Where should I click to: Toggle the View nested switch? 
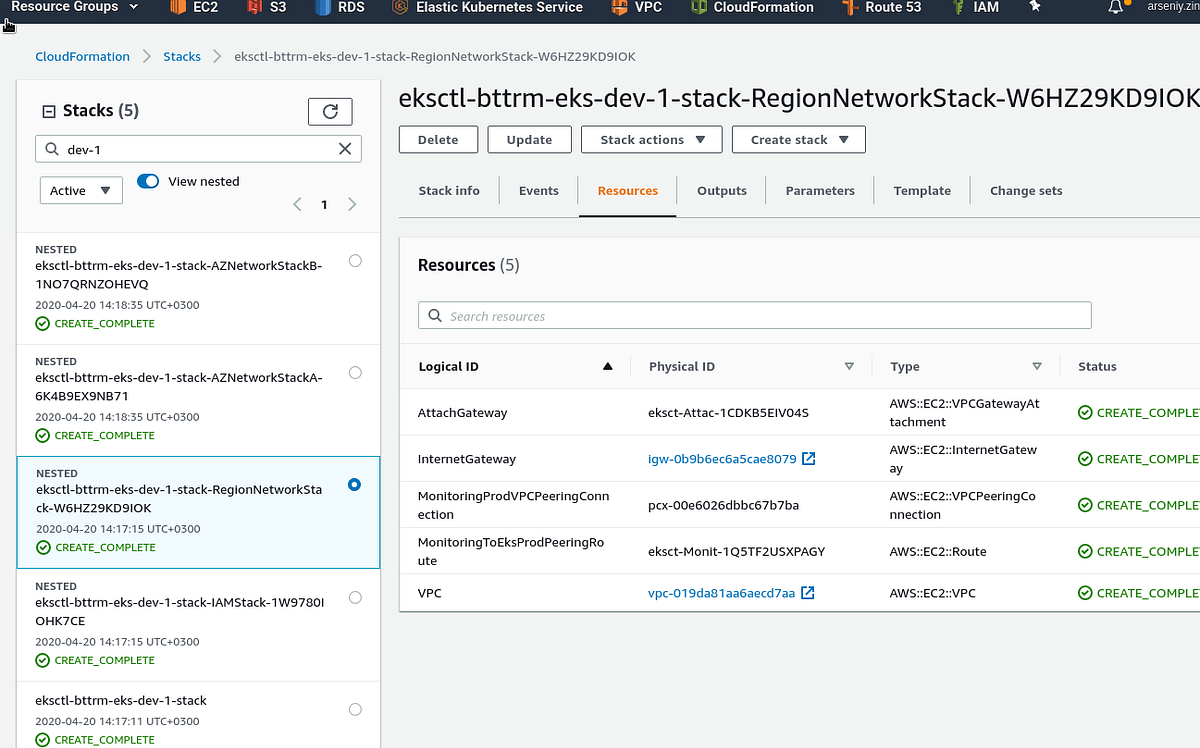[x=149, y=181]
